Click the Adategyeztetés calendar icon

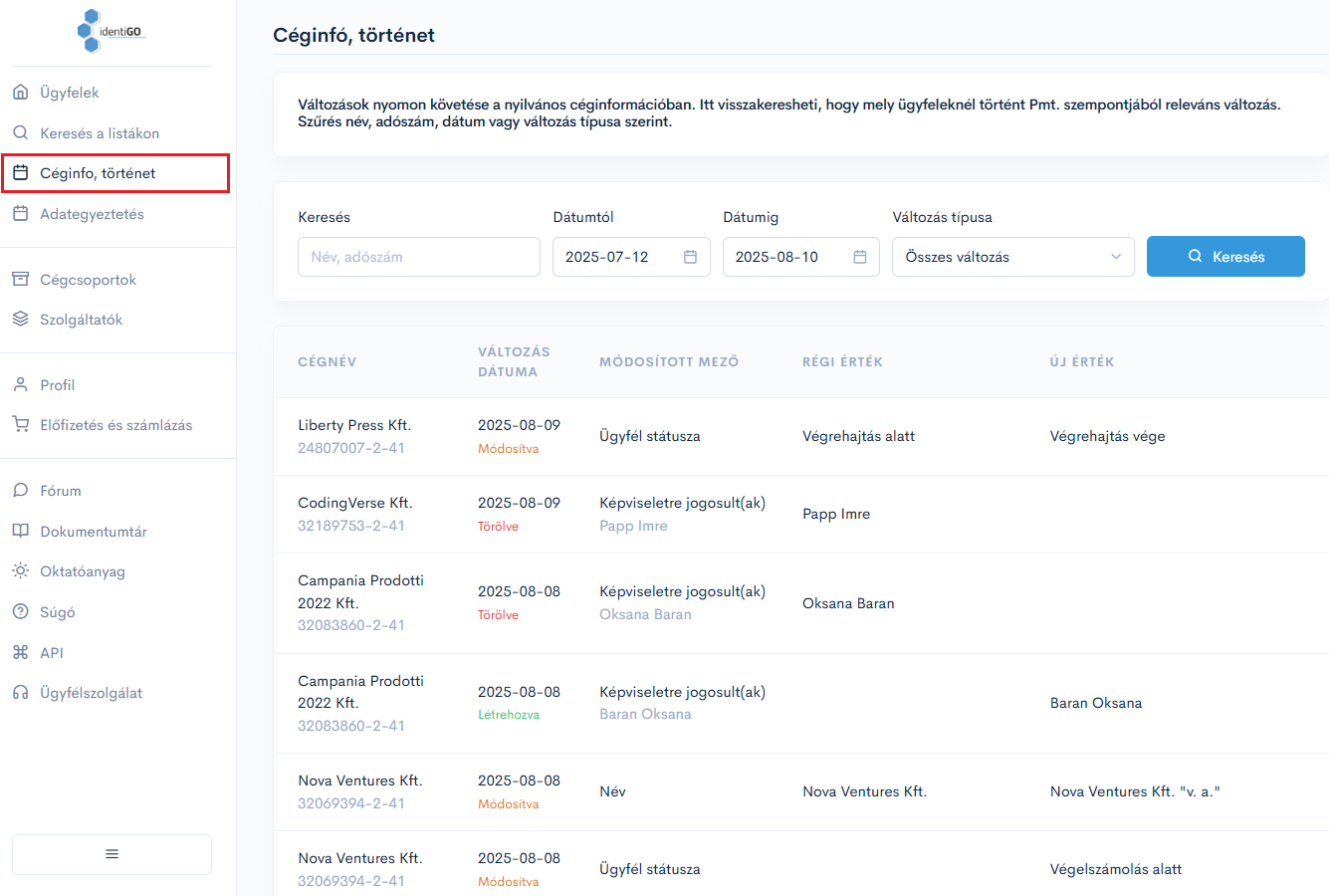pos(20,214)
